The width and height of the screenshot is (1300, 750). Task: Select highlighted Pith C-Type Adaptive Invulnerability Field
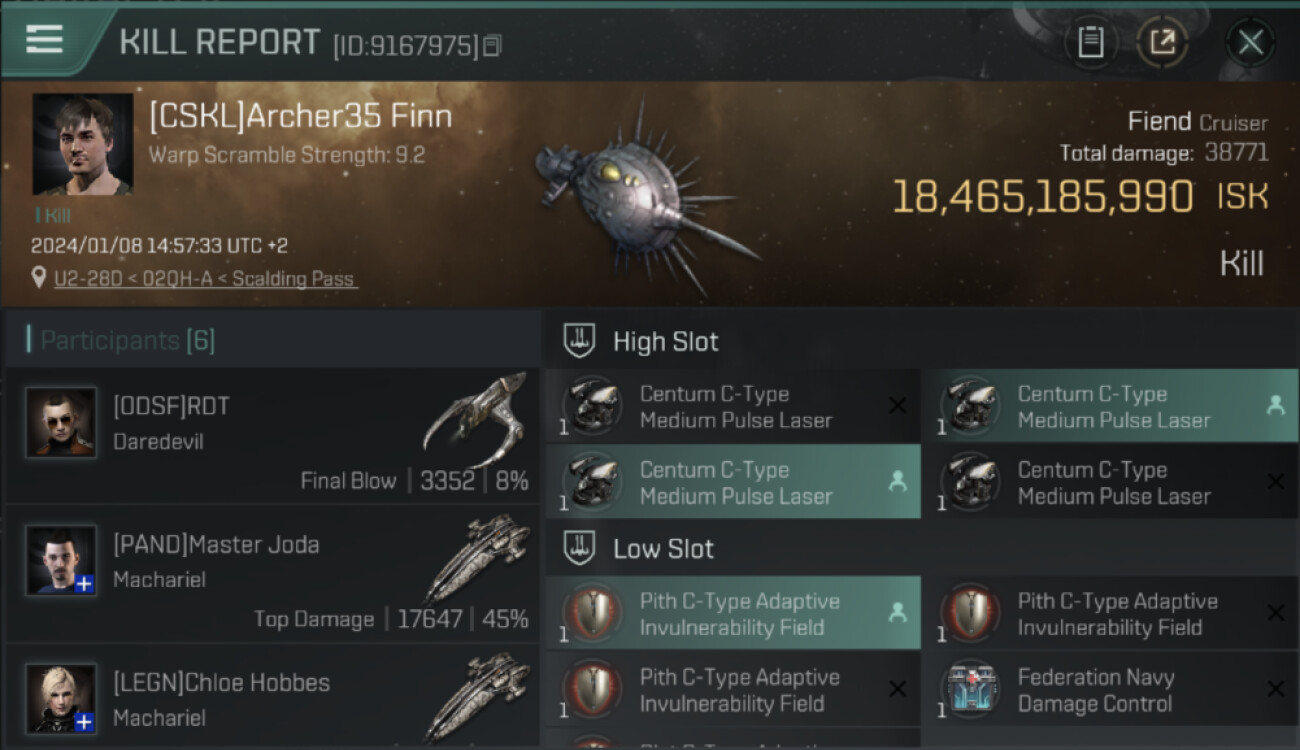tap(733, 613)
